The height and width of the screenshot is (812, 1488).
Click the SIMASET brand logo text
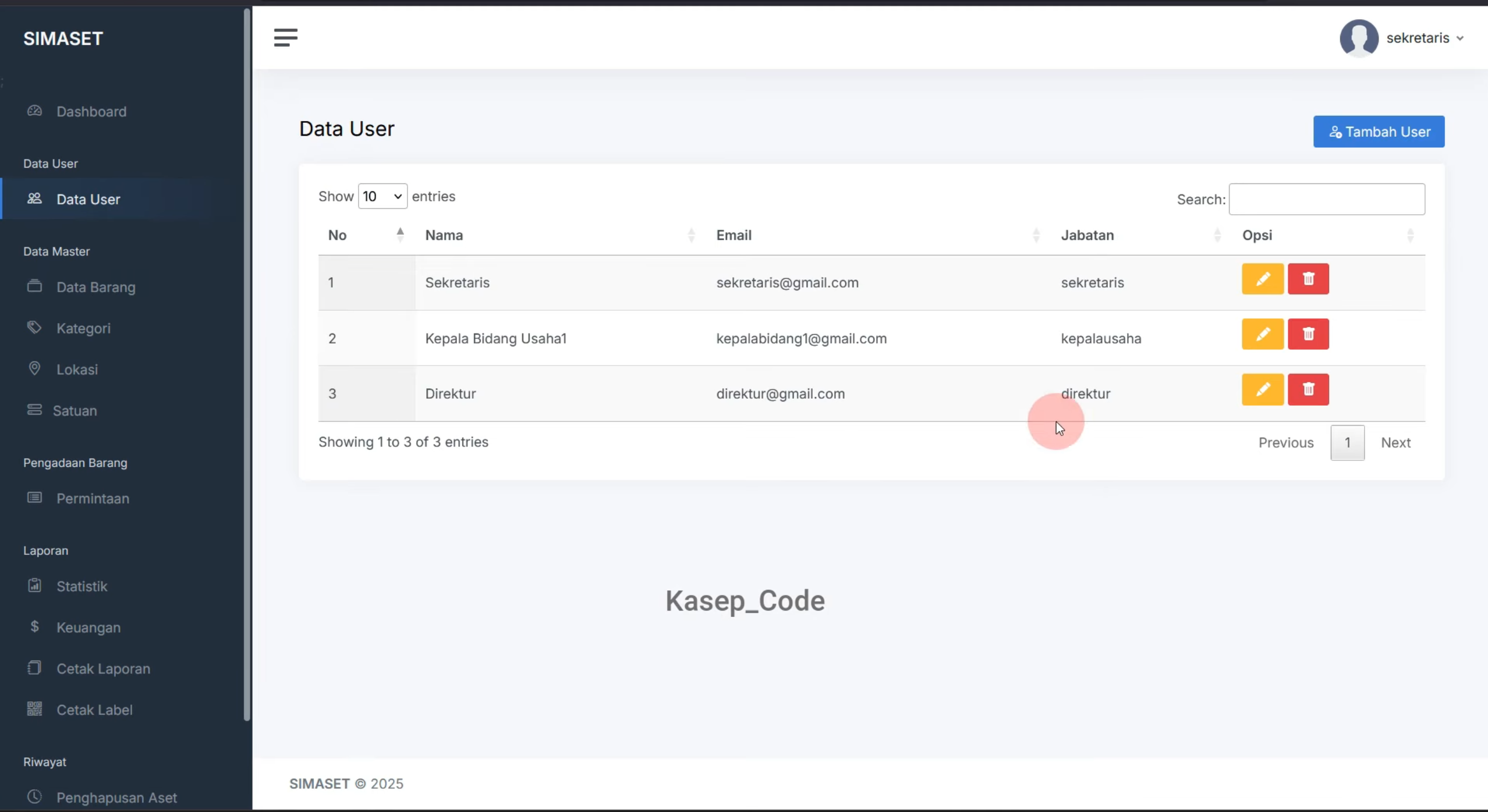click(x=63, y=38)
